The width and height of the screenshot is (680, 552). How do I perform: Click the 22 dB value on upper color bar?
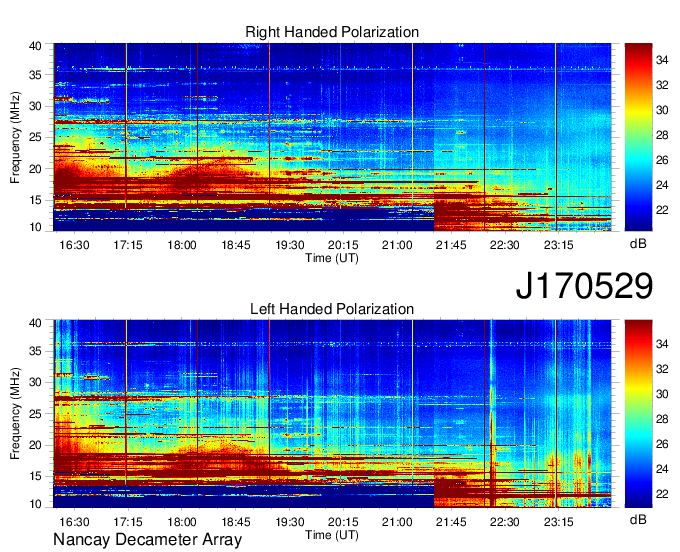(x=662, y=210)
